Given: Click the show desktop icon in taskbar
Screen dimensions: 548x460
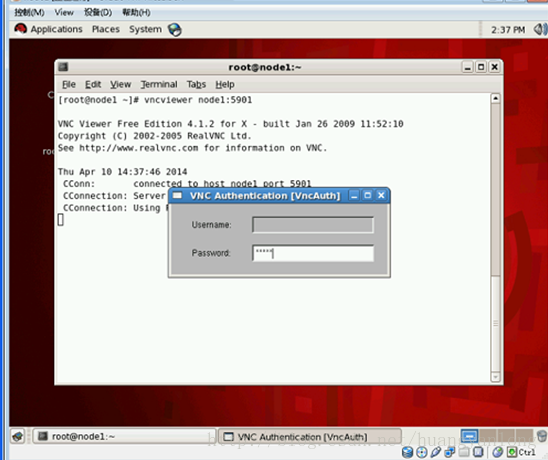Looking at the screenshot, I should point(17,437).
